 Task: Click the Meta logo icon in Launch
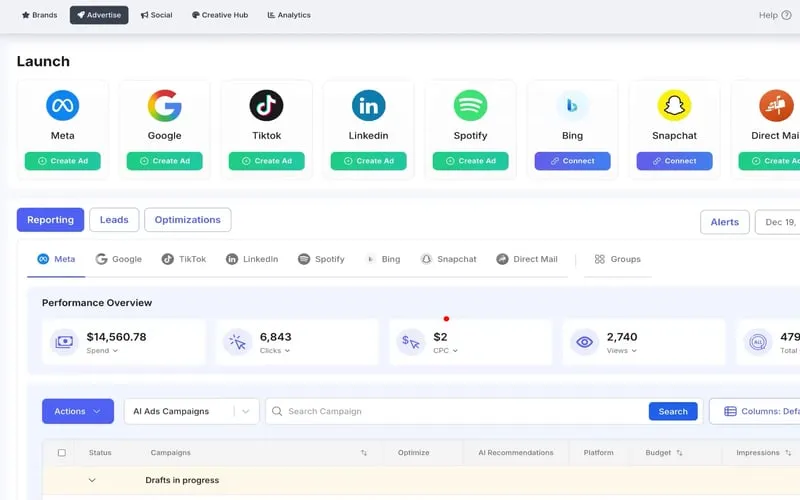point(62,106)
